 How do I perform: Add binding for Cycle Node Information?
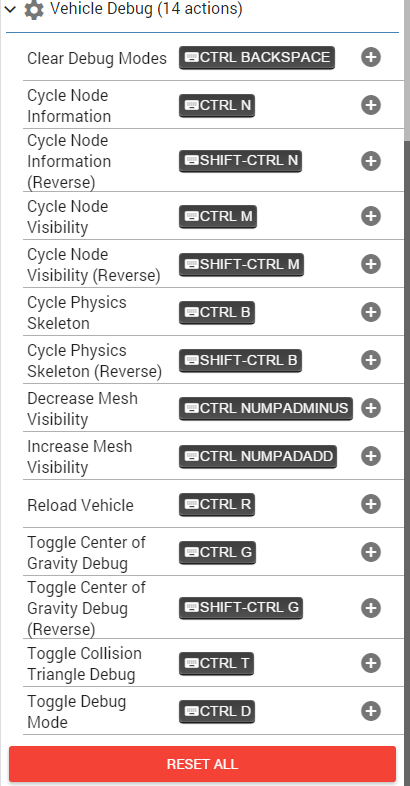[x=371, y=105]
